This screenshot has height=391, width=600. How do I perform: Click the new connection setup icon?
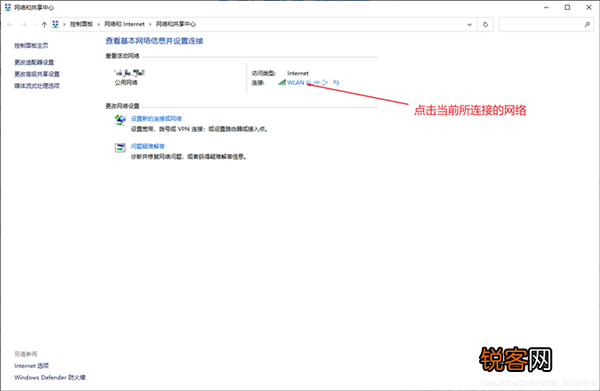pos(120,120)
